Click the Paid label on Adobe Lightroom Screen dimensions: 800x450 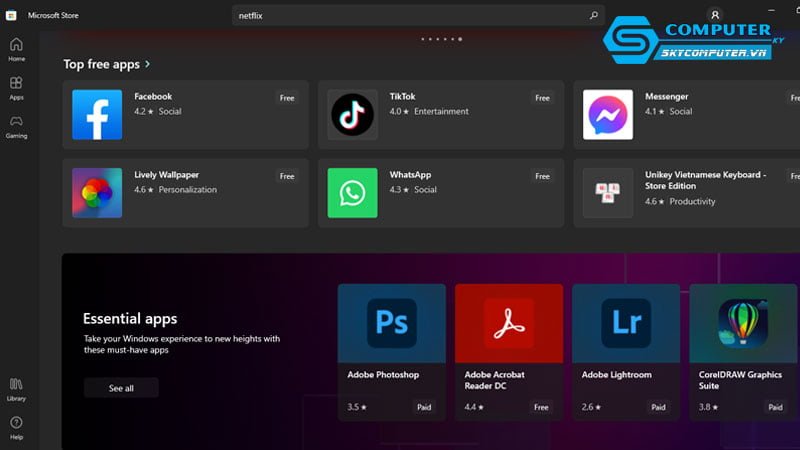(x=658, y=407)
